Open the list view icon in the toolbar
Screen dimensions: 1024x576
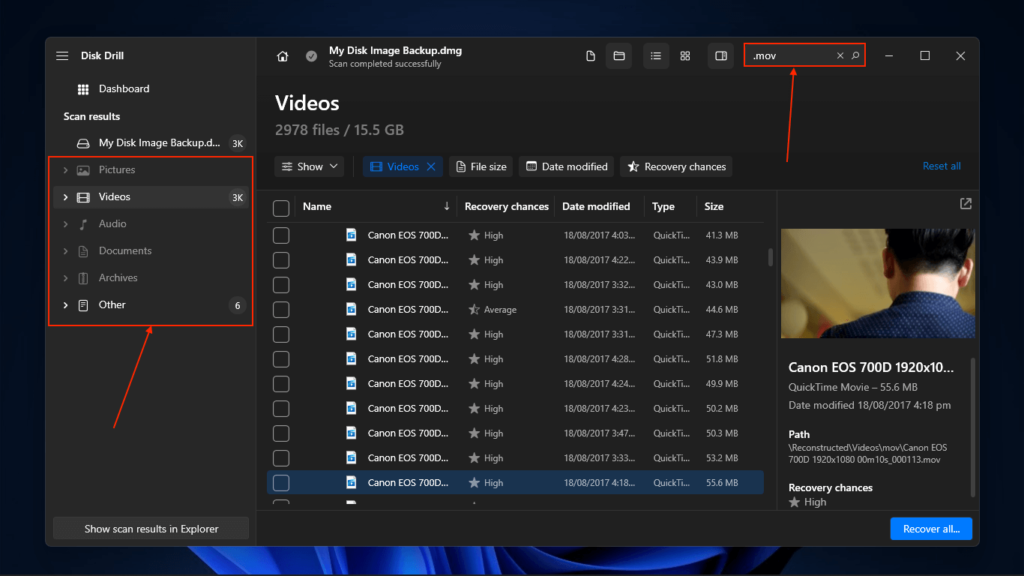[655, 55]
